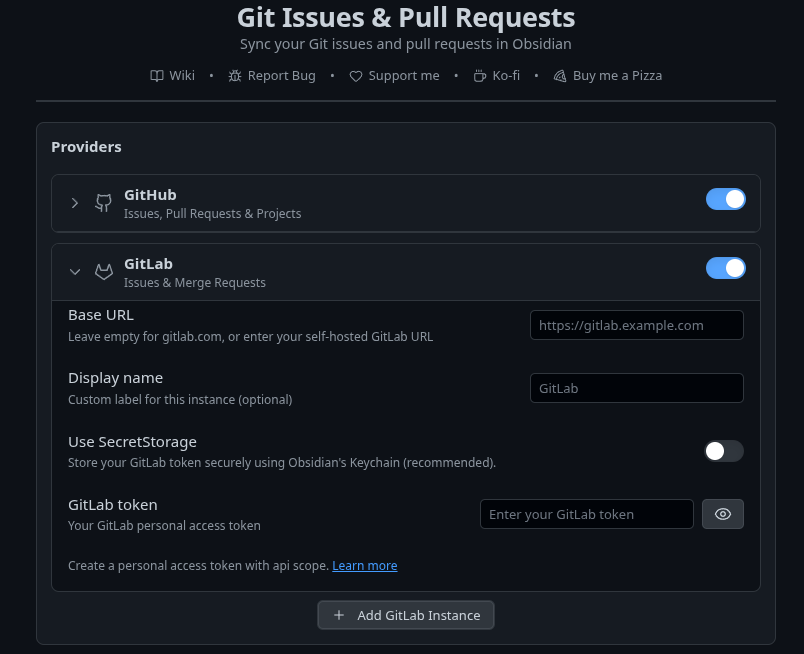Click the coffee cup Ko-fi icon
The width and height of the screenshot is (804, 654).
(x=479, y=76)
